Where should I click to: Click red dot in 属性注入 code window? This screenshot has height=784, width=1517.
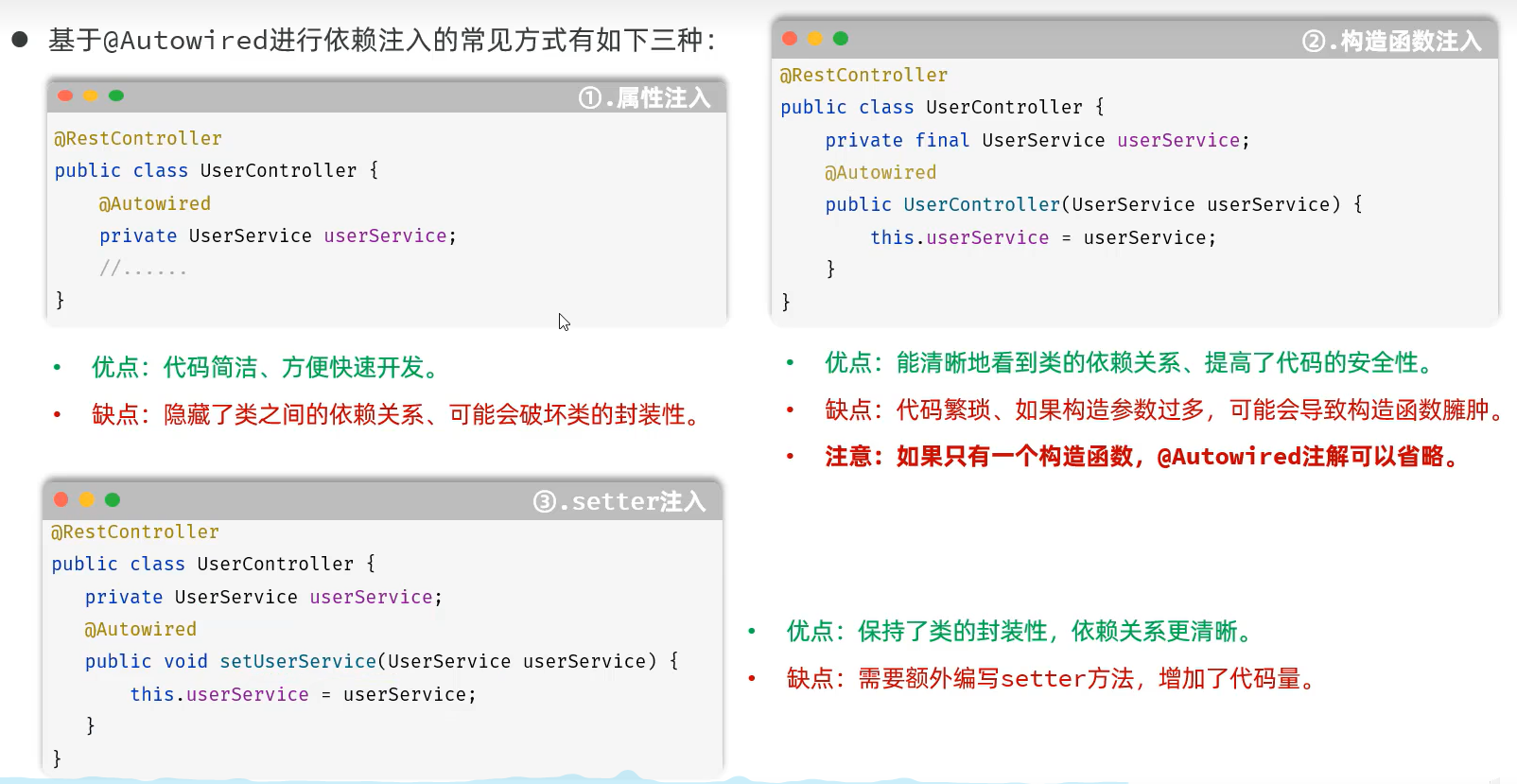pos(65,96)
